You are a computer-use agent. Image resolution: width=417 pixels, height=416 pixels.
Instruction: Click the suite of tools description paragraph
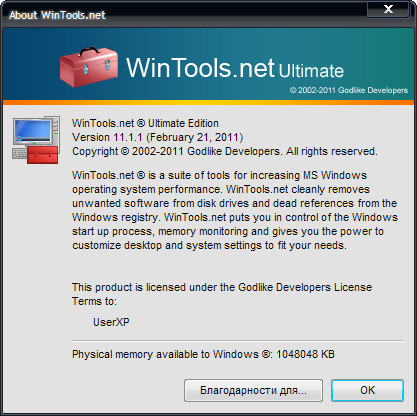pos(235,210)
